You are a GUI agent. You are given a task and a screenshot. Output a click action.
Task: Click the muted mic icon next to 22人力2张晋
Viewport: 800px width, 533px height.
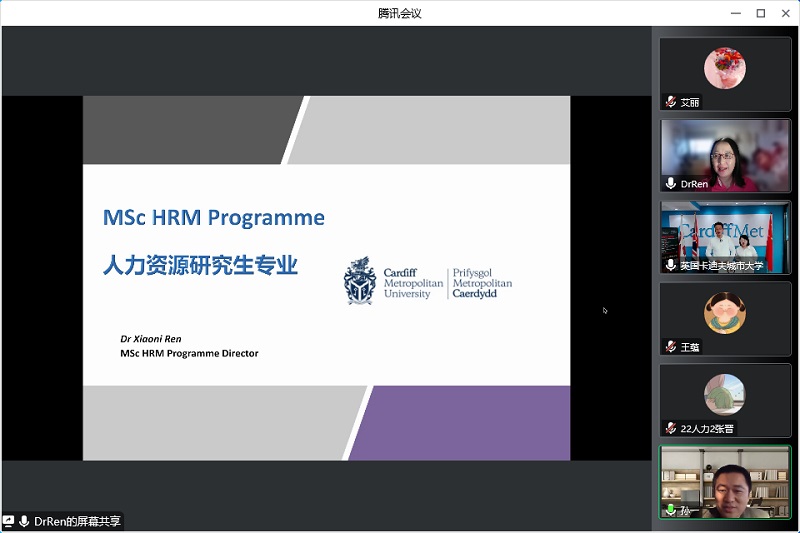[671, 428]
